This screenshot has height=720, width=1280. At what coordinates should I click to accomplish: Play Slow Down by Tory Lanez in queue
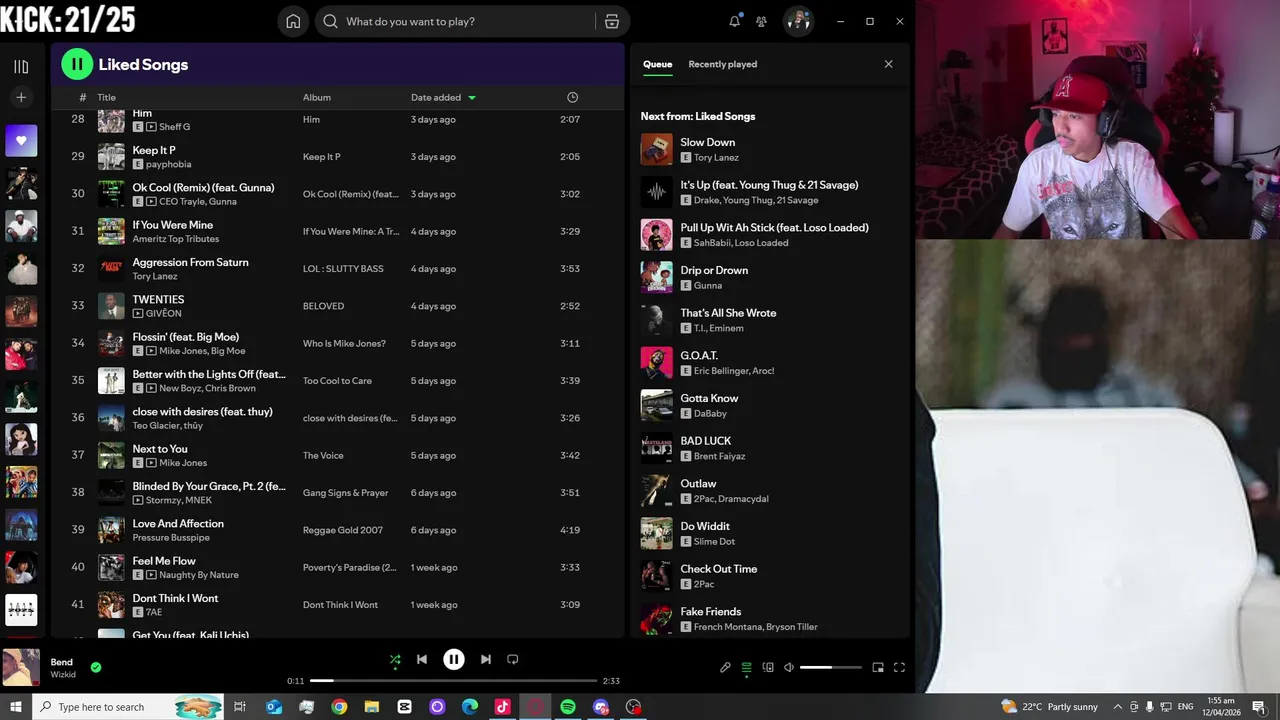(x=768, y=149)
